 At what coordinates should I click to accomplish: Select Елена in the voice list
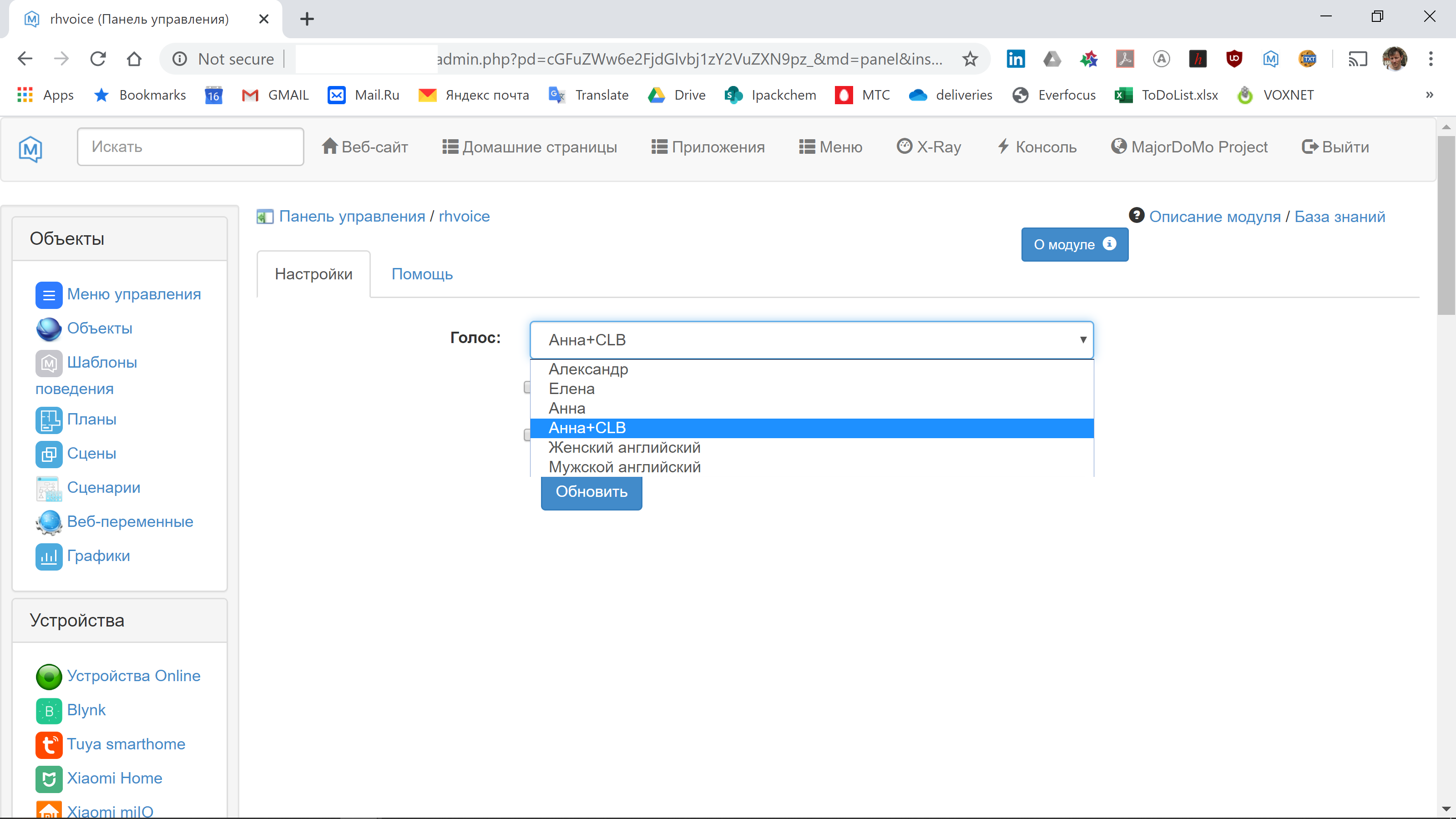point(571,389)
